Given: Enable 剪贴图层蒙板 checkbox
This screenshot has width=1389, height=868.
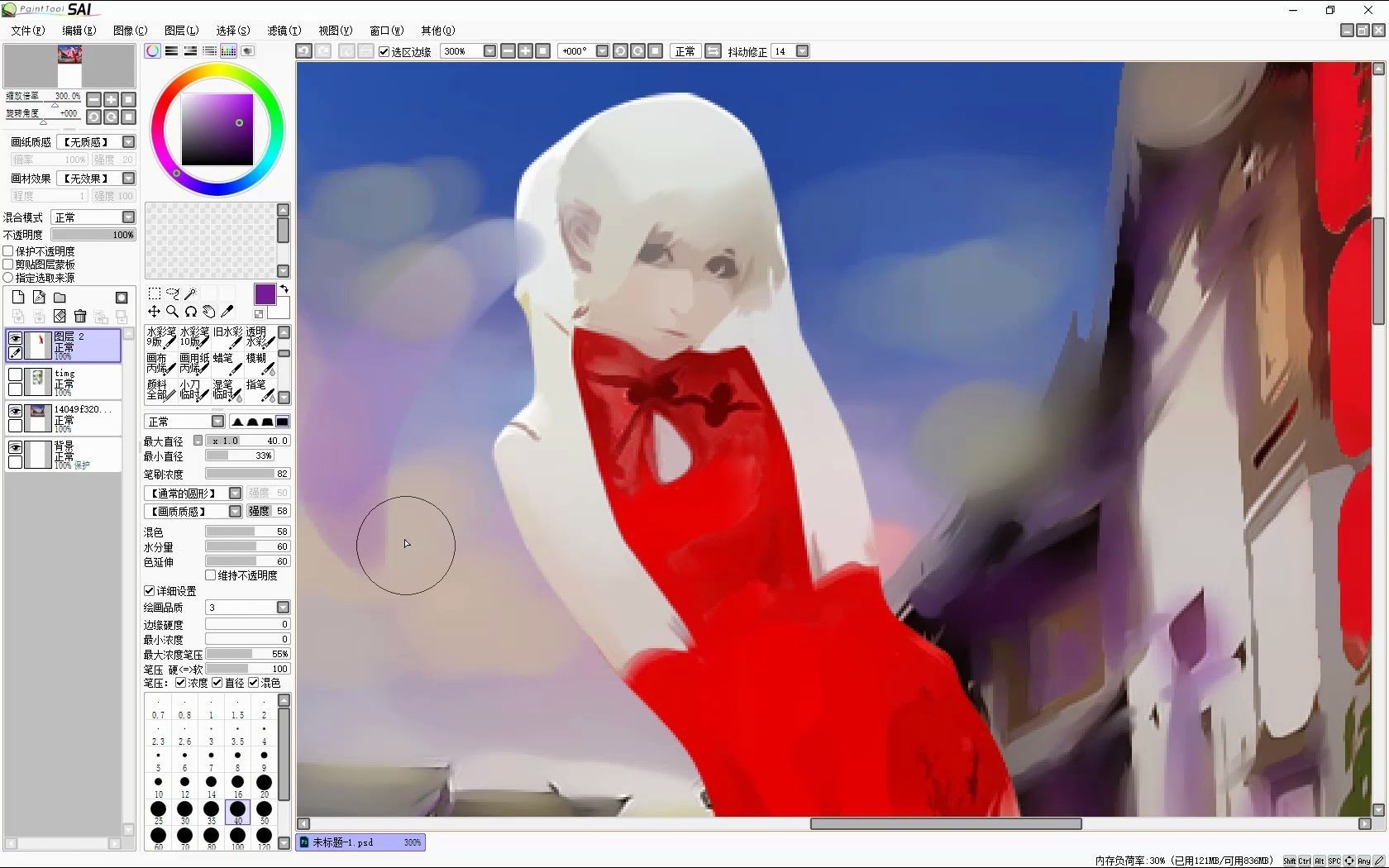Looking at the screenshot, I should click(x=9, y=265).
